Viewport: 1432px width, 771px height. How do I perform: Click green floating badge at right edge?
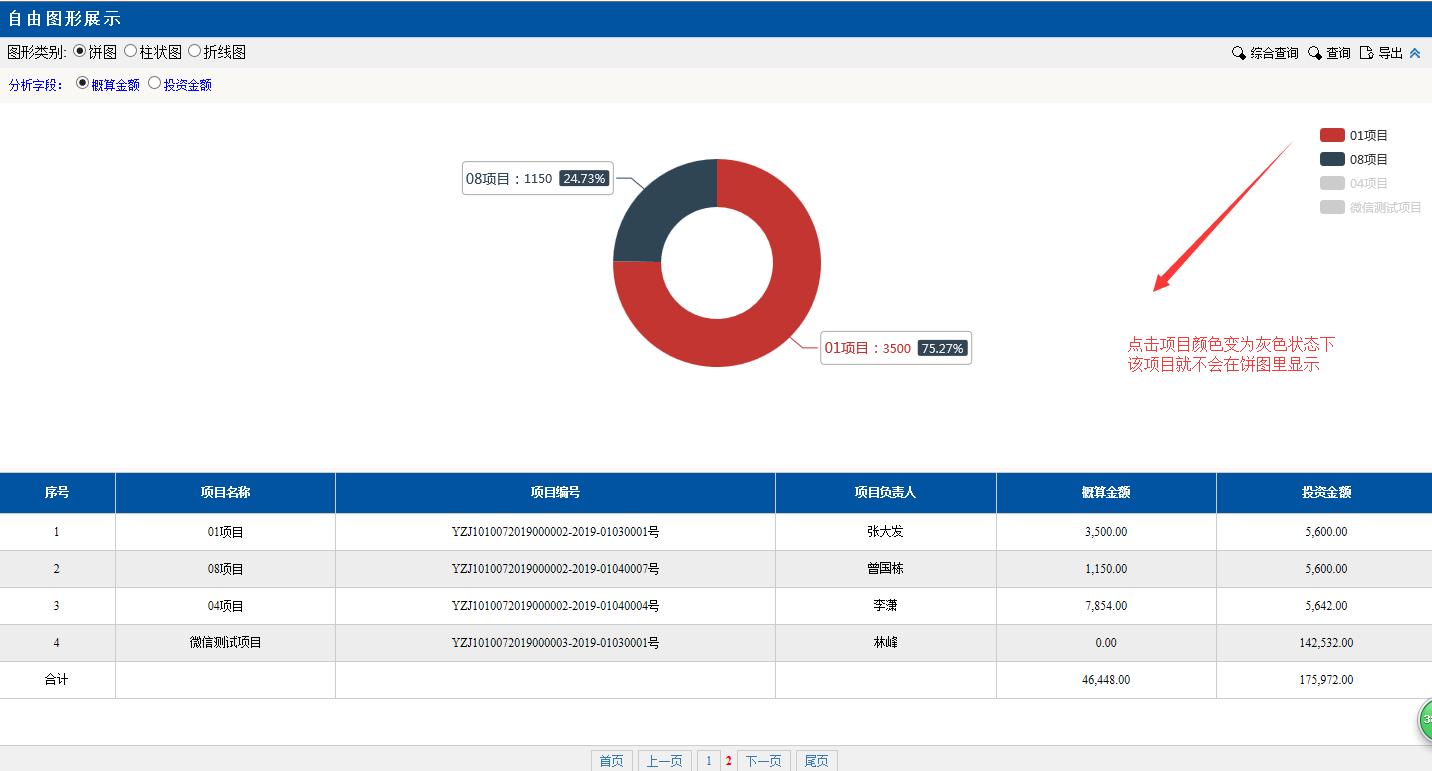tap(1426, 720)
